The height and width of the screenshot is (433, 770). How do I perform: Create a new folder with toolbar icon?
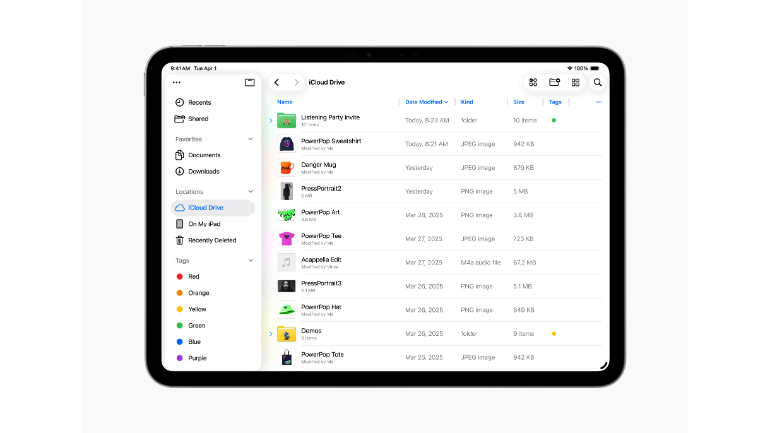tap(554, 82)
